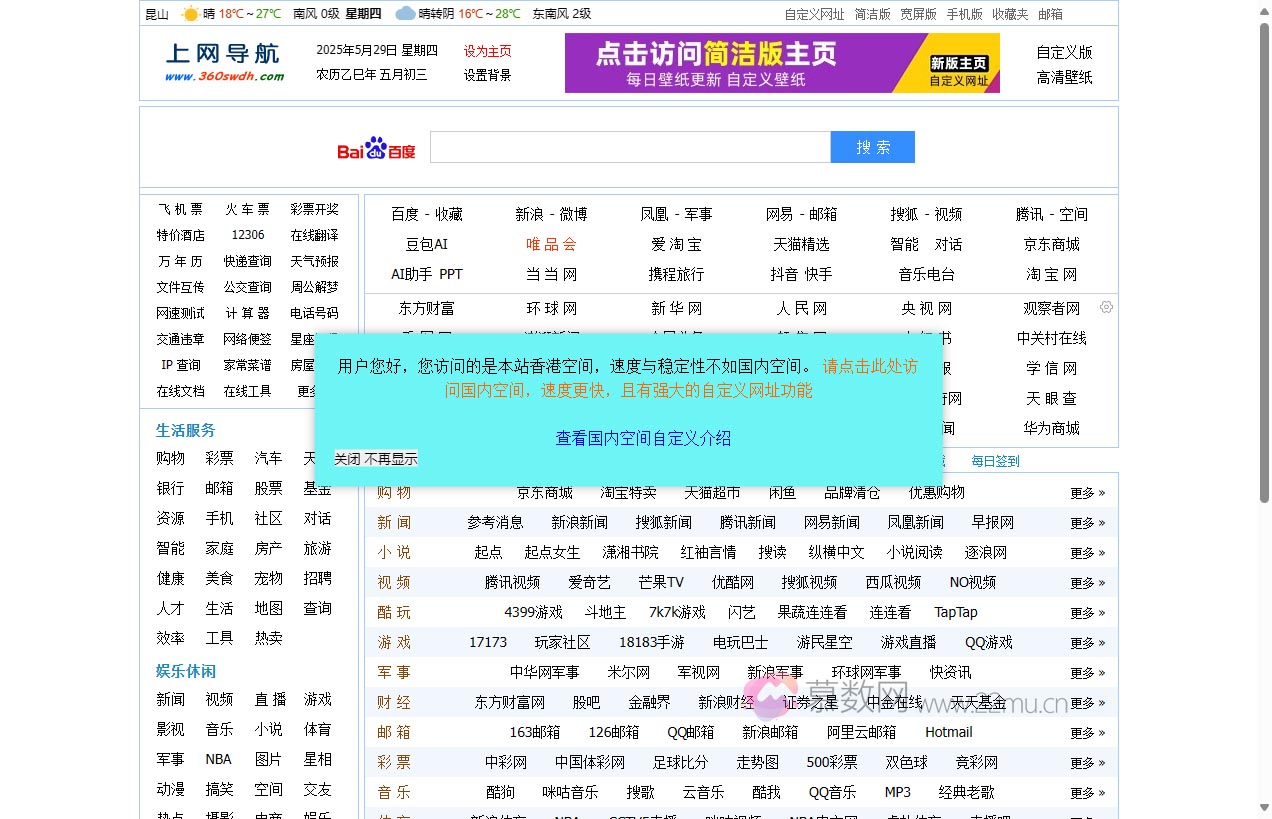Switch to 手机版 from the top bar
Screen dimensions: 1272x819
coord(963,13)
